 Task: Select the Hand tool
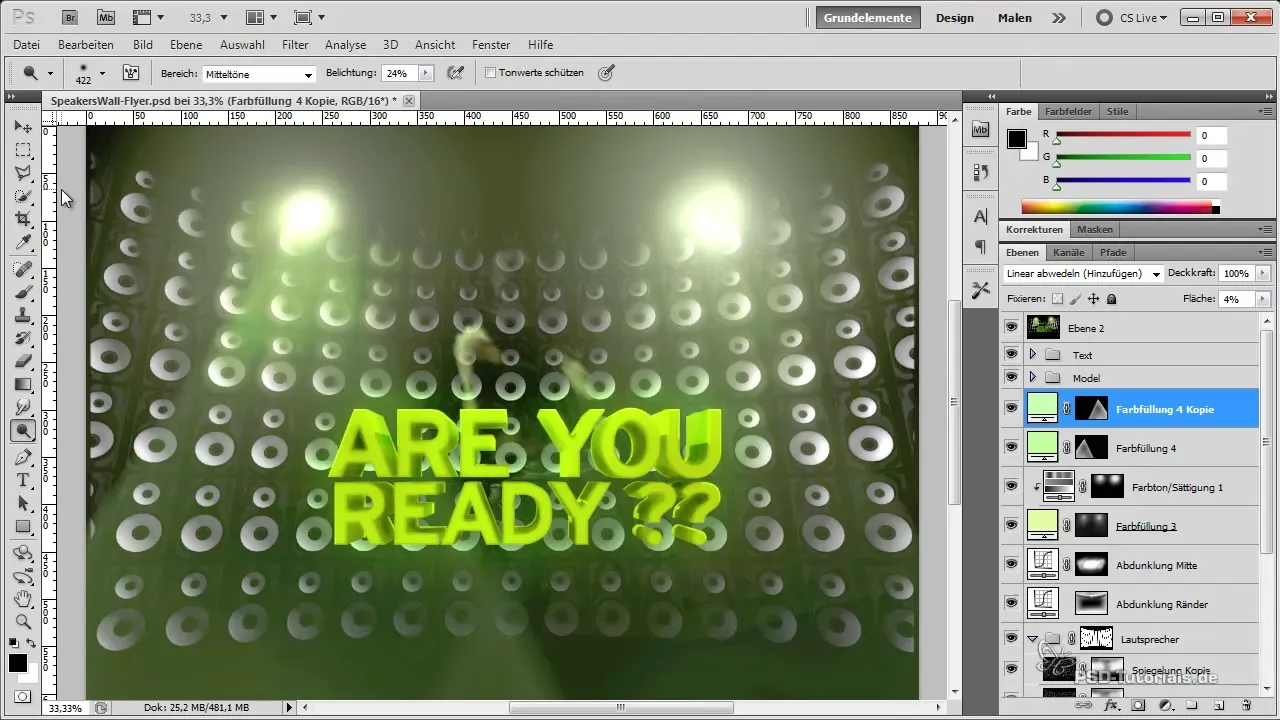click(x=23, y=599)
